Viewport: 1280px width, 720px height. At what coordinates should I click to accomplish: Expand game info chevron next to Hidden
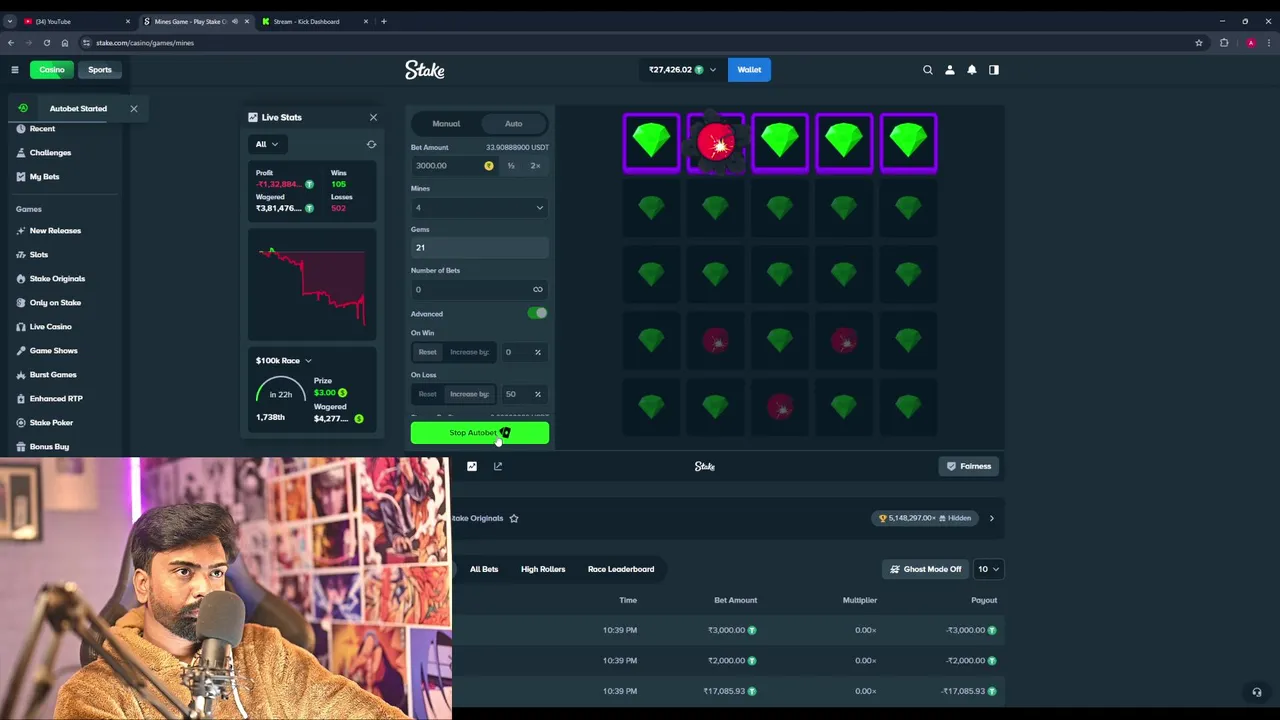tap(992, 518)
